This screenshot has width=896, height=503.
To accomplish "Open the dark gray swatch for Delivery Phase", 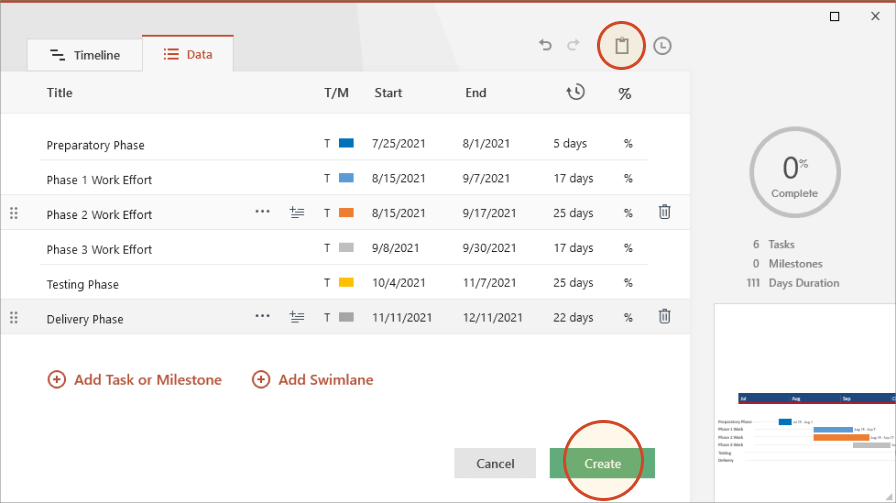I will coord(346,317).
